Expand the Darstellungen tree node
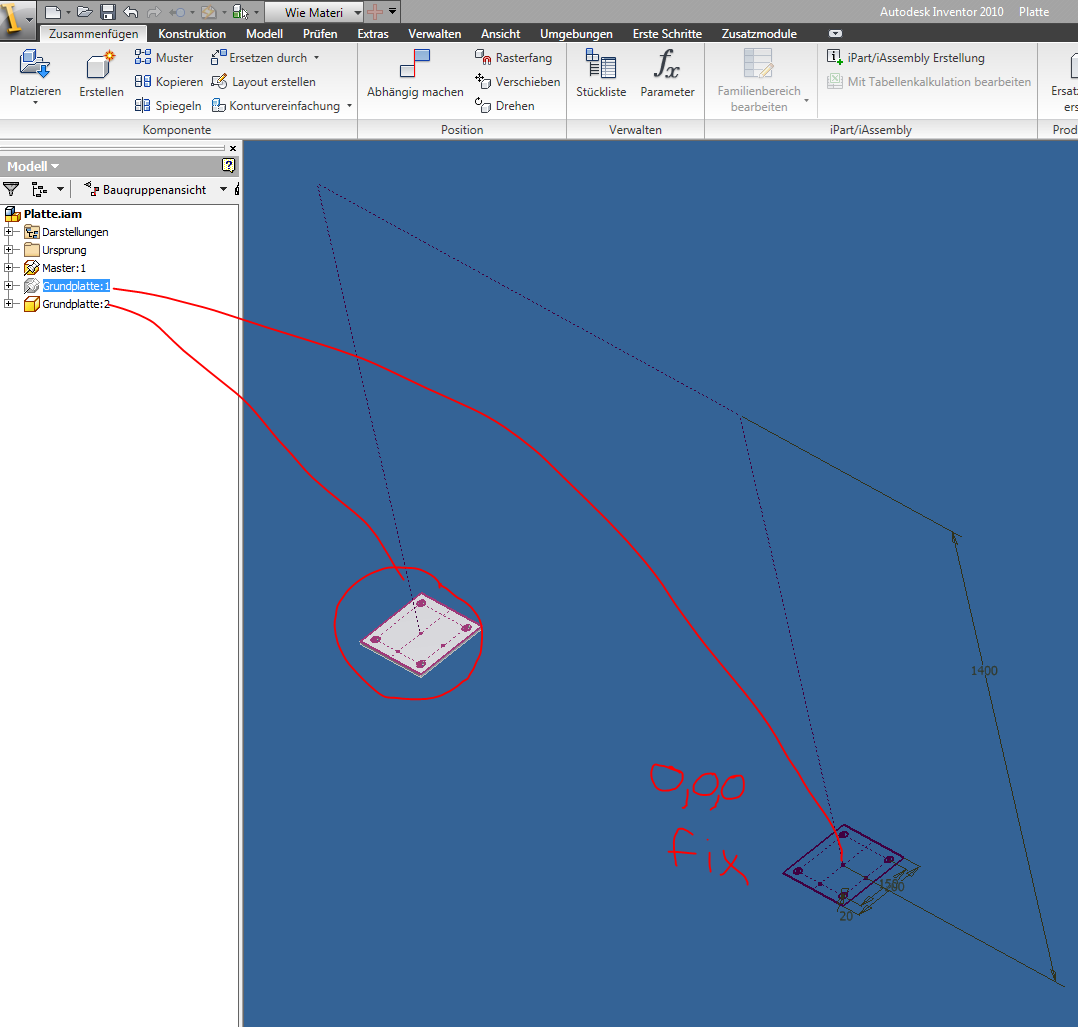The height and width of the screenshot is (1027, 1078). [8, 232]
